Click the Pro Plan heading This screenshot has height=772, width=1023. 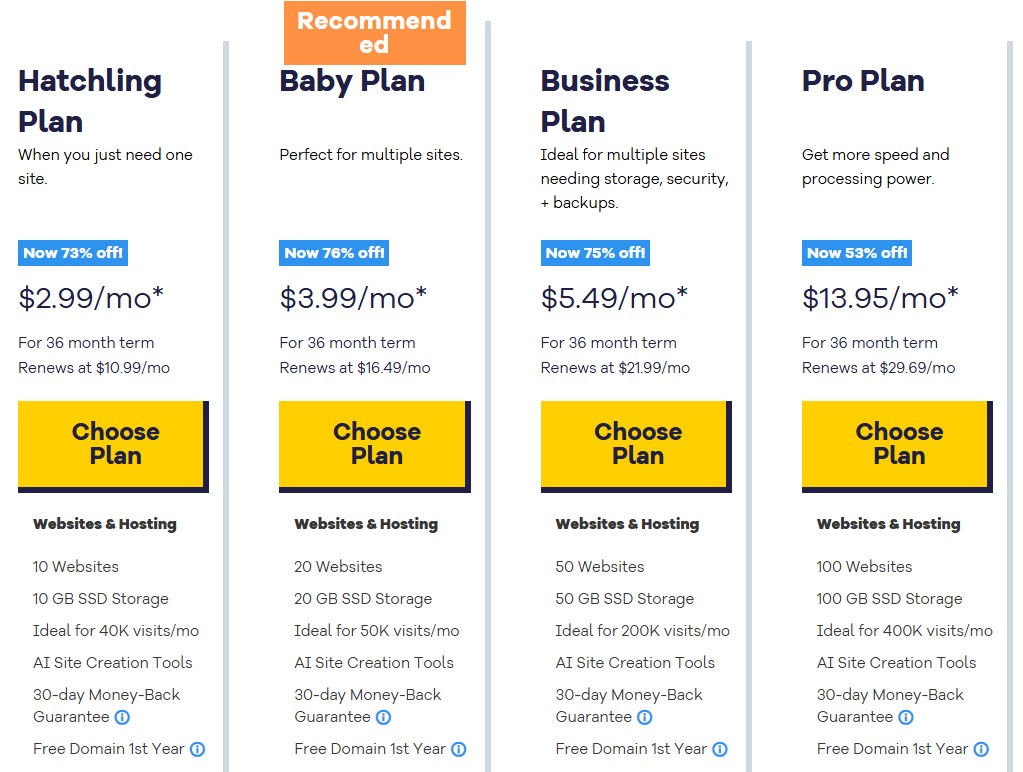click(x=863, y=82)
